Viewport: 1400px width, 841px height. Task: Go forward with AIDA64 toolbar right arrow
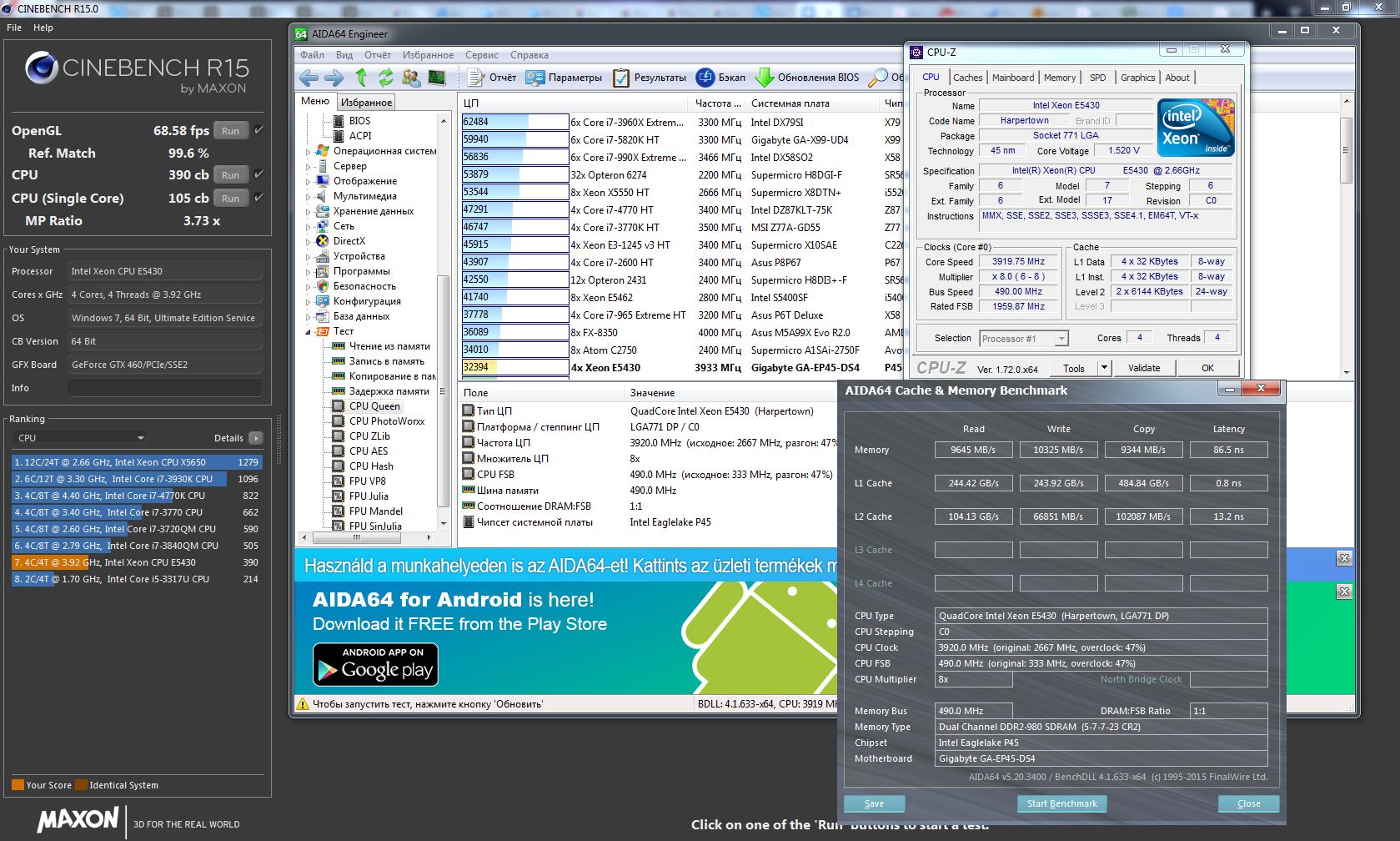click(x=334, y=78)
